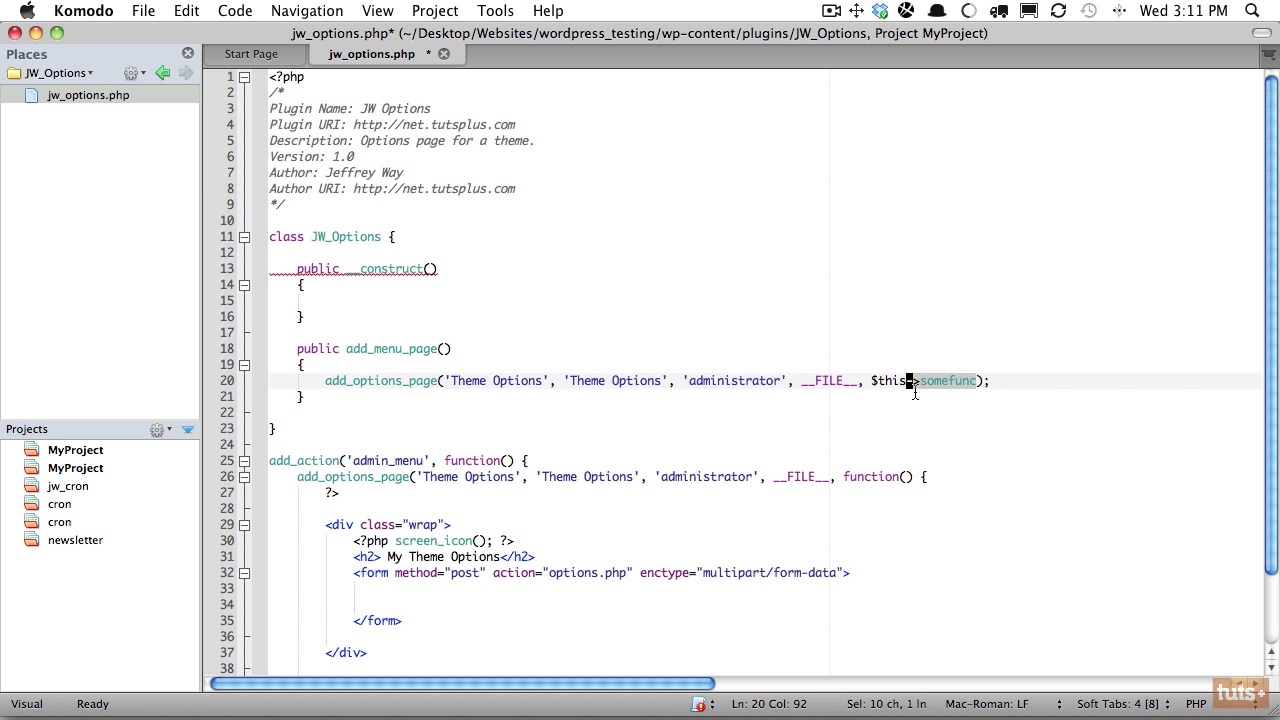Switch to the Start Page tab

[251, 54]
